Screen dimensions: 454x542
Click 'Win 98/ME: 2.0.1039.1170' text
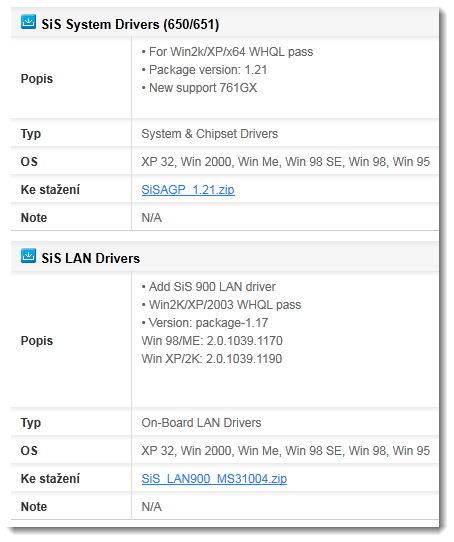212,341
